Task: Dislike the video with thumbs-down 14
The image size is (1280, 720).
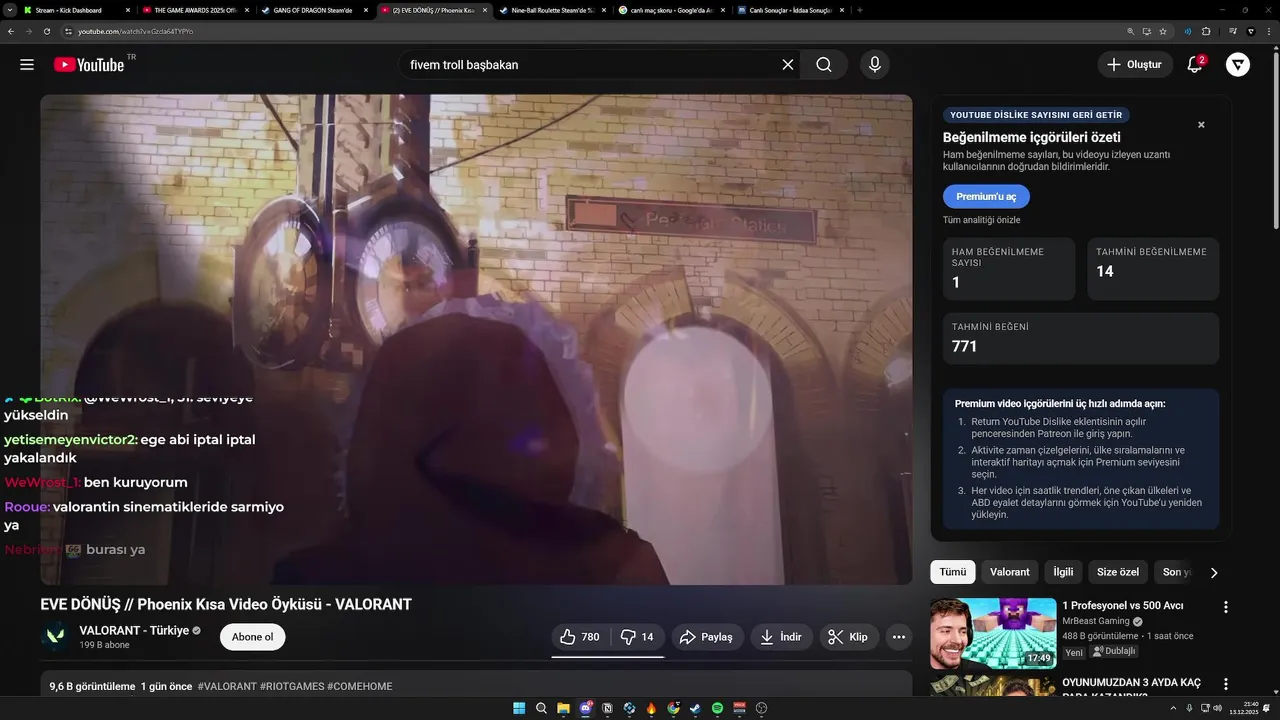Action: pyautogui.click(x=637, y=637)
